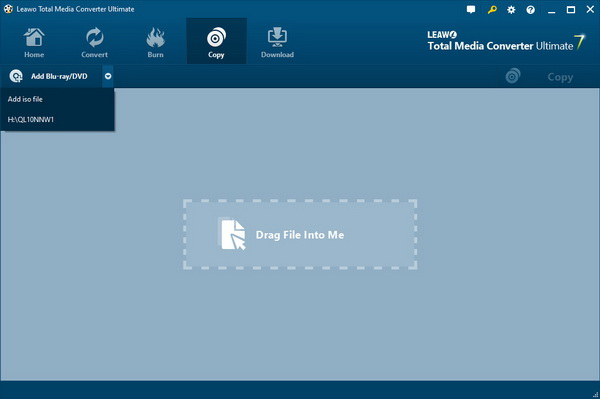Screen dimensions: 600x399
Task: Click the Add Blu-ray/DVD button label
Action: click(59, 77)
